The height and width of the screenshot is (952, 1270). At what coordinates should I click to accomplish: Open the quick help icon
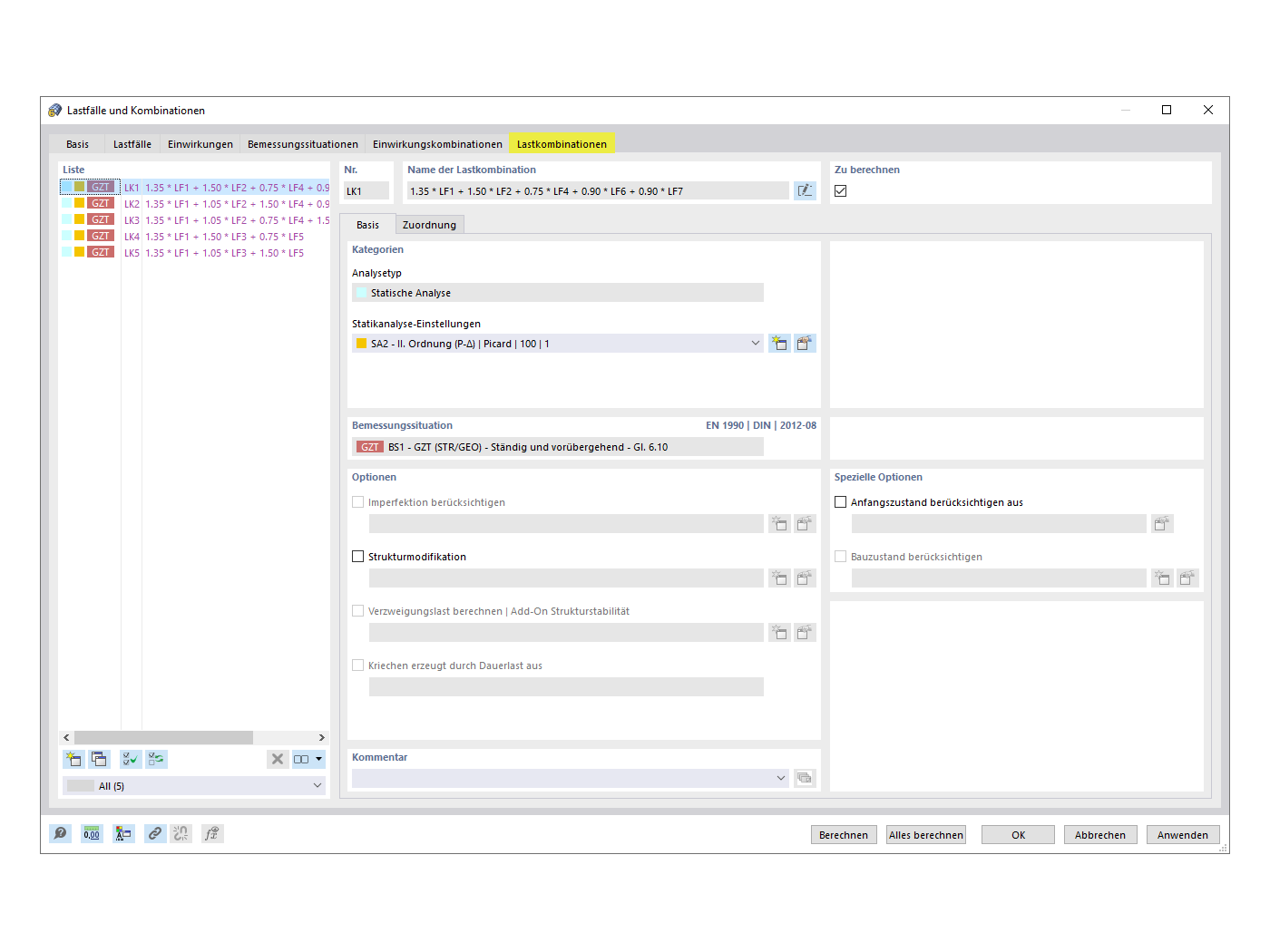[x=60, y=833]
